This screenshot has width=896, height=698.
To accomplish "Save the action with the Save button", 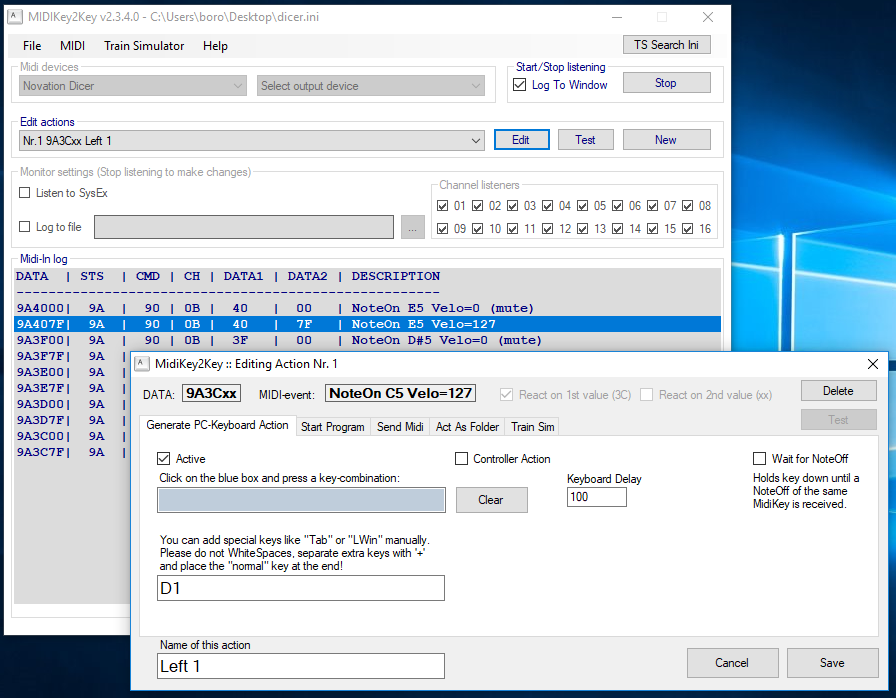I will click(x=833, y=663).
